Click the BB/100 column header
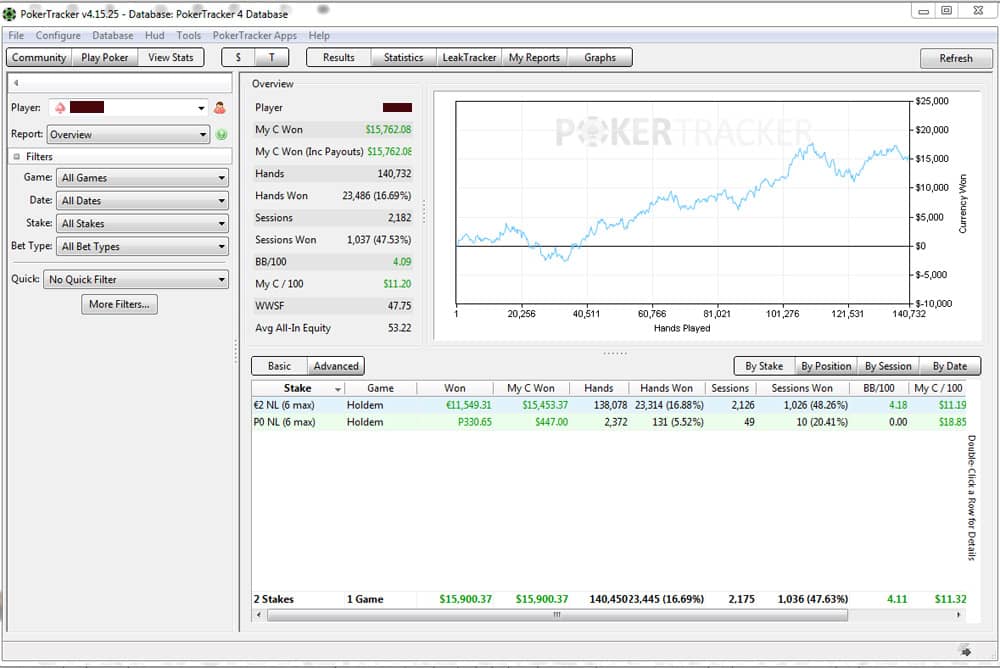 pos(879,388)
